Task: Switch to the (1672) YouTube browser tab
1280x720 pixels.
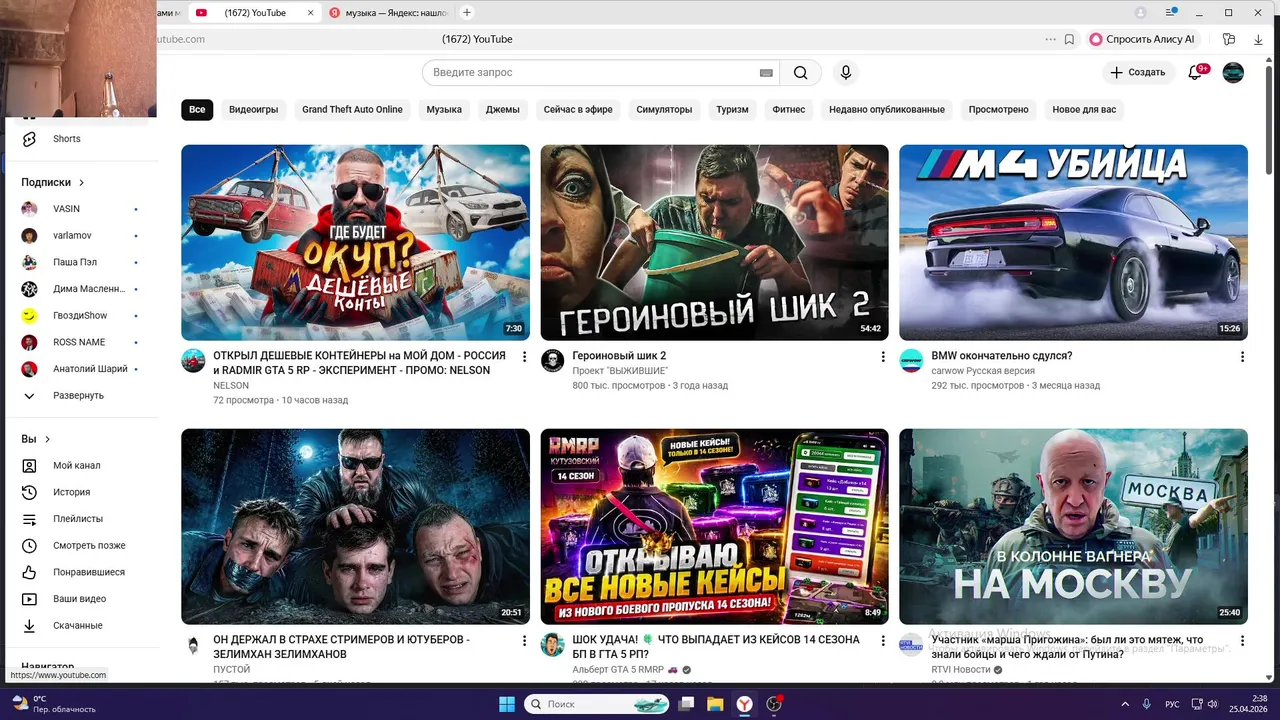Action: click(x=253, y=13)
